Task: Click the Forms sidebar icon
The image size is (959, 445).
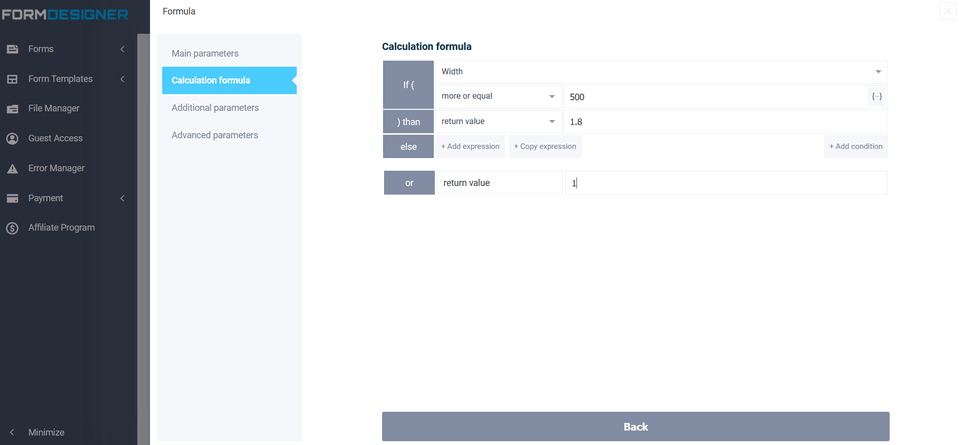Action: (x=13, y=49)
